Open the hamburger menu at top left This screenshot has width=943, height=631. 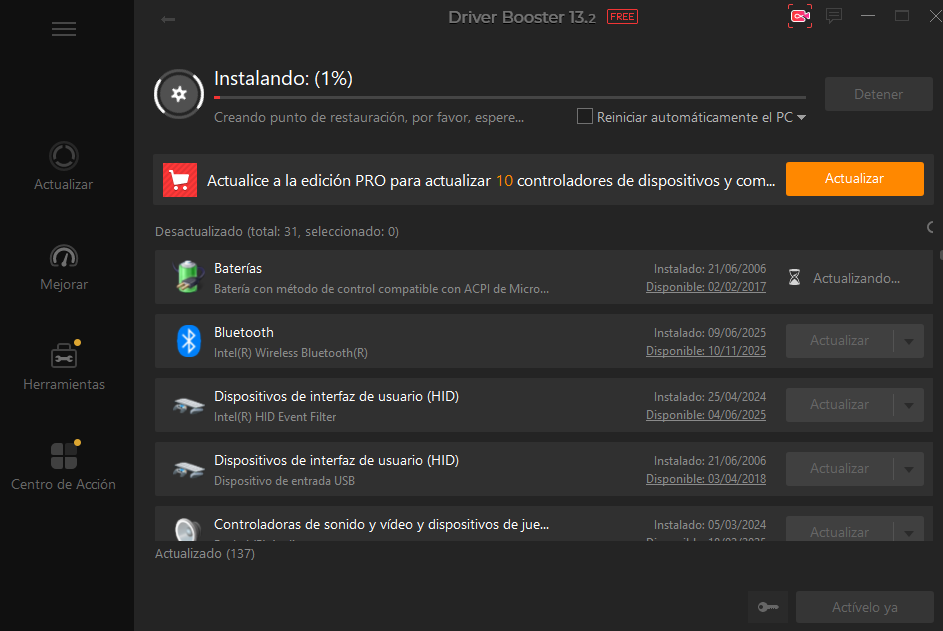click(x=63, y=29)
